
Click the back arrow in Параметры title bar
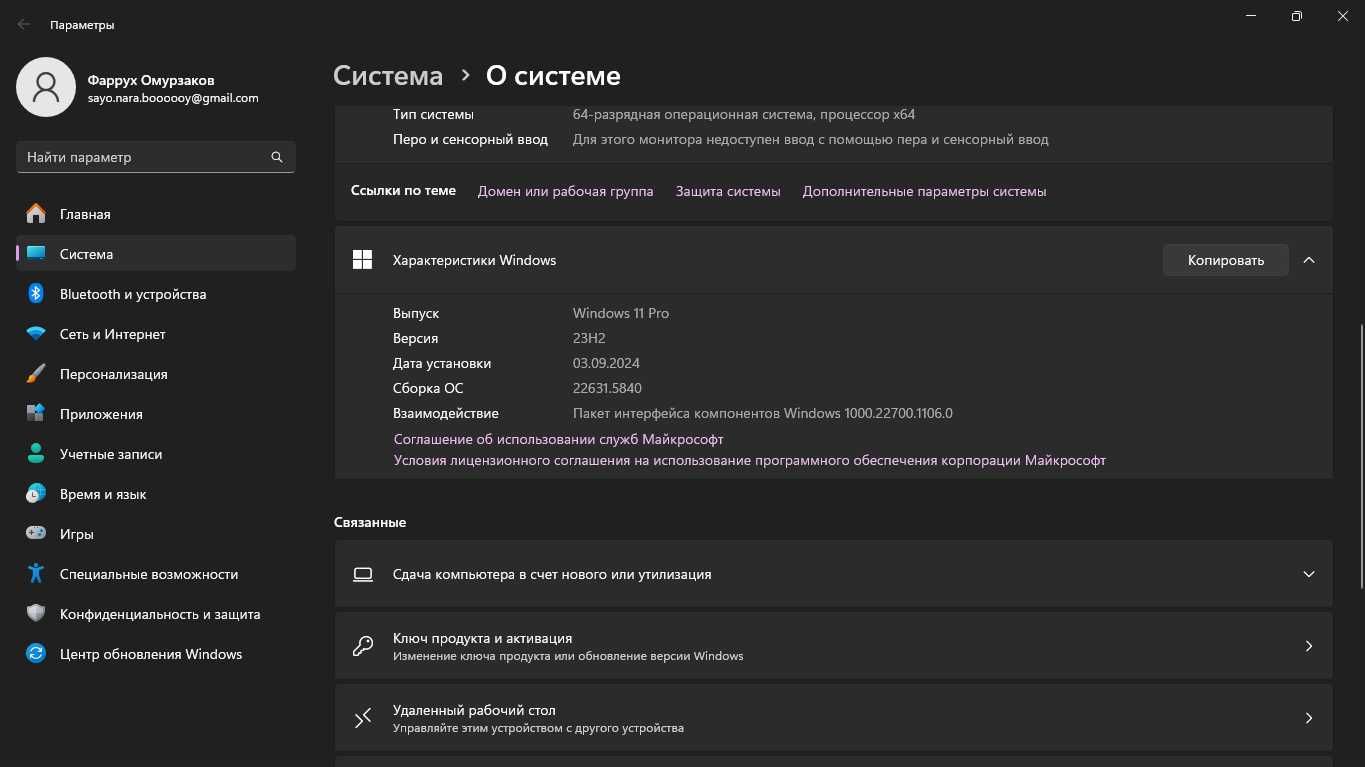[24, 25]
